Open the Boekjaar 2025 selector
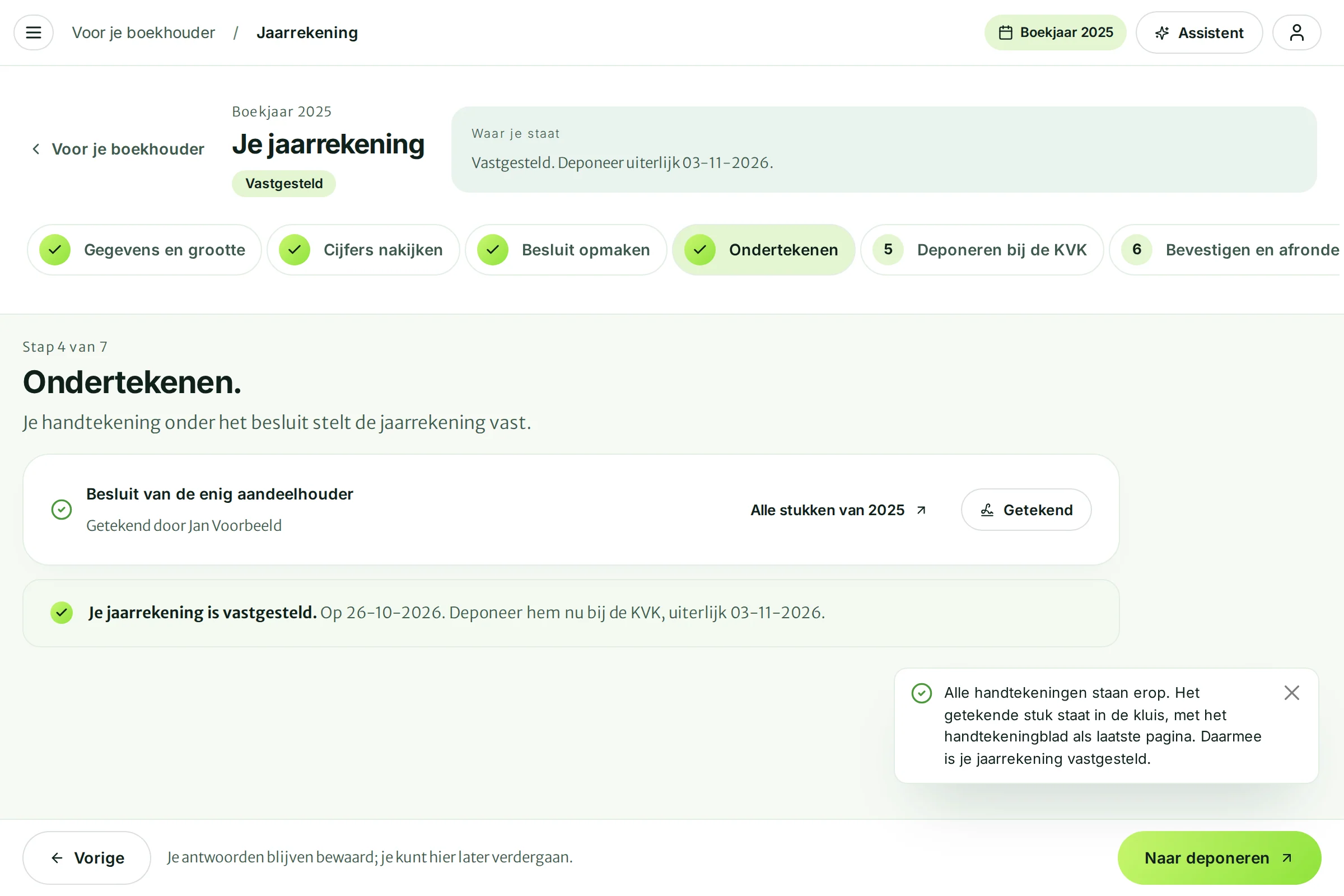The width and height of the screenshot is (1344, 896). click(1055, 32)
